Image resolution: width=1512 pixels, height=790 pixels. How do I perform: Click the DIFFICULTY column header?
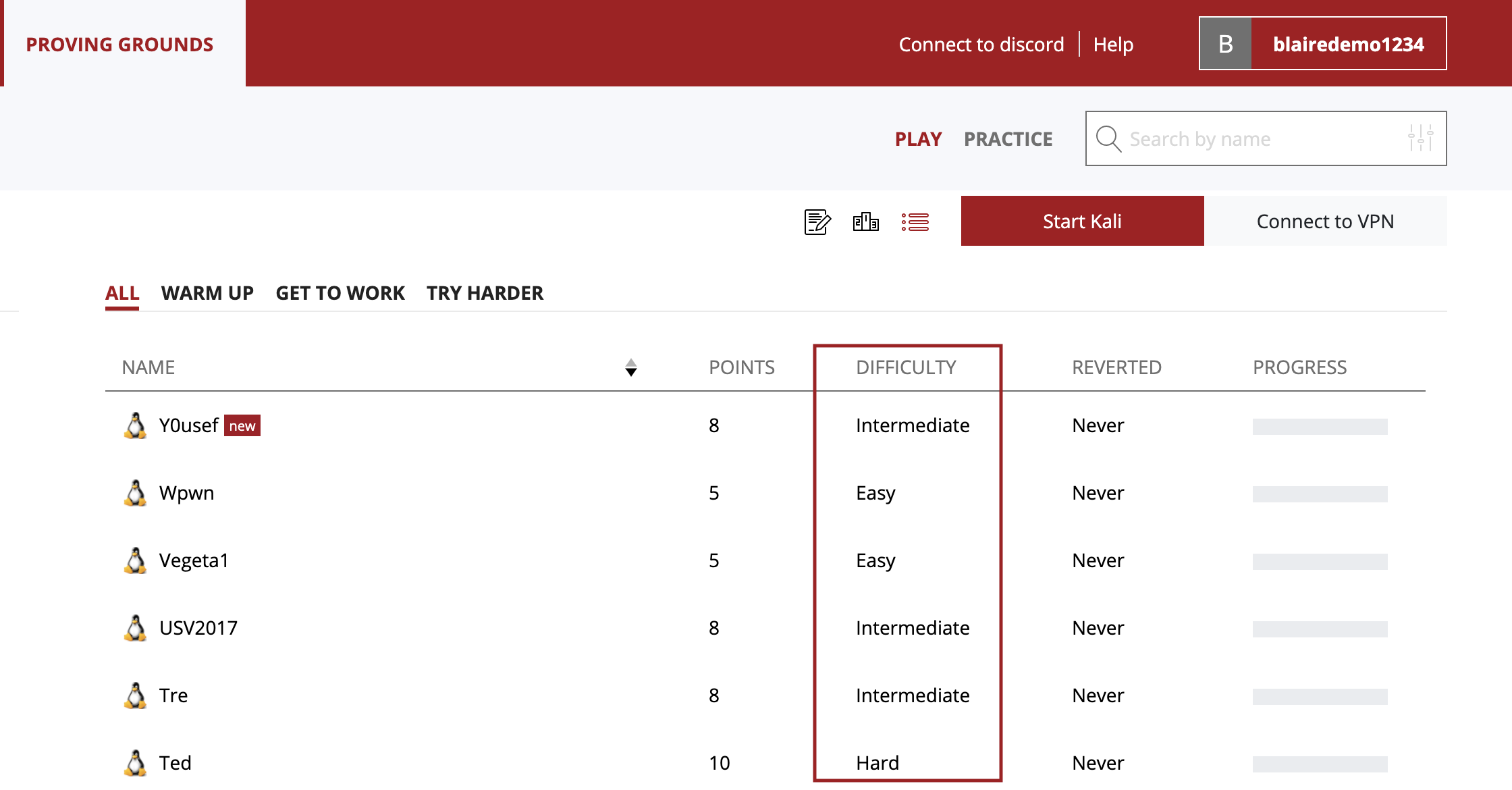click(x=906, y=367)
